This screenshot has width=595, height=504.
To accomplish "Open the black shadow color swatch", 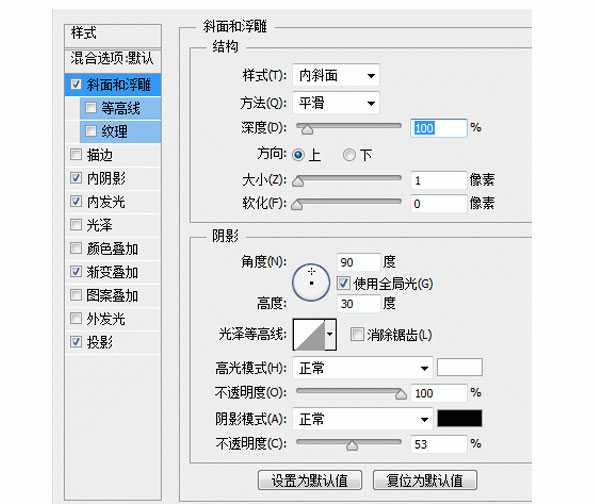I will 460,418.
